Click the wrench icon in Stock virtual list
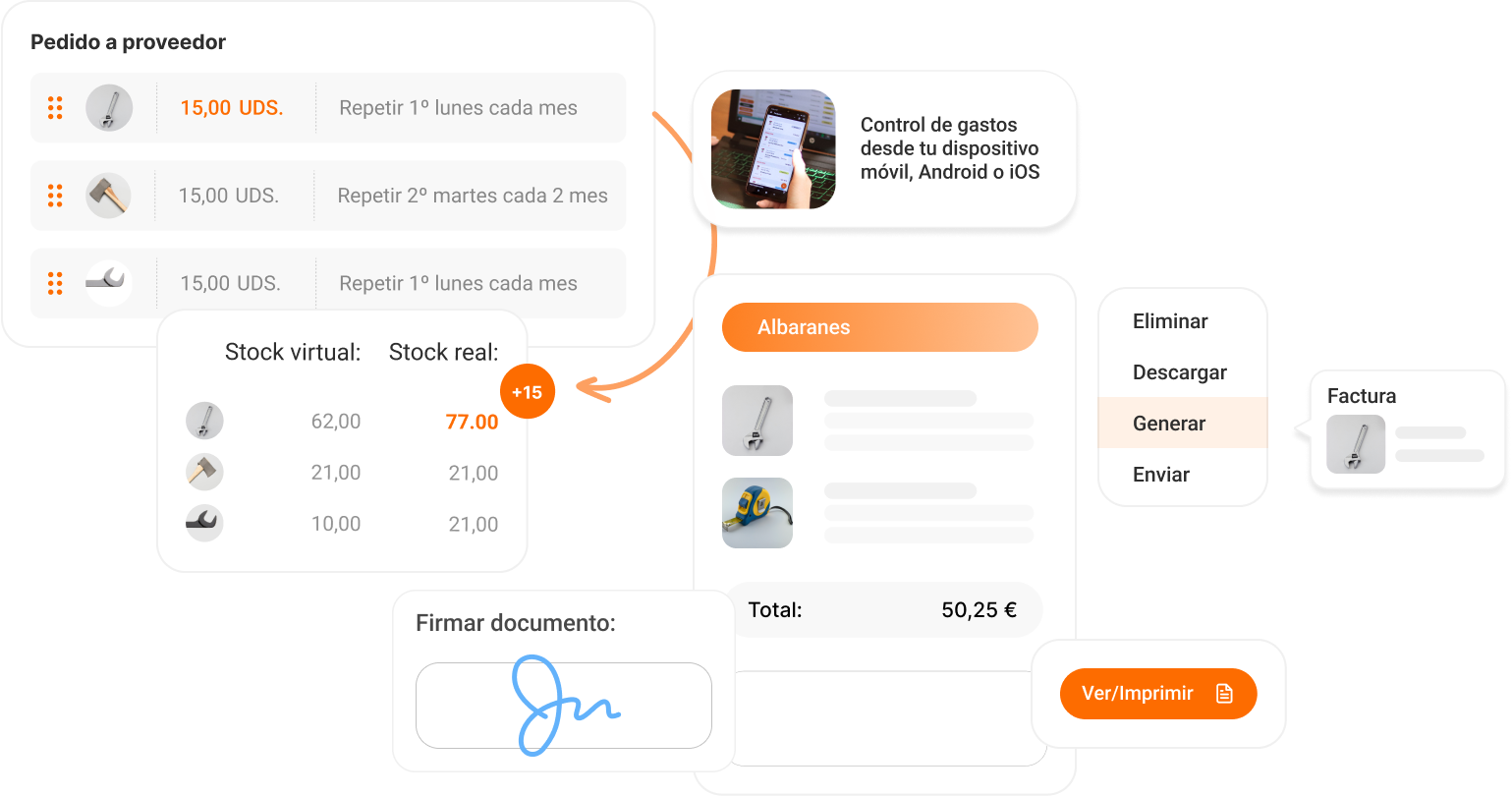The width and height of the screenshot is (1512, 796). click(x=204, y=421)
